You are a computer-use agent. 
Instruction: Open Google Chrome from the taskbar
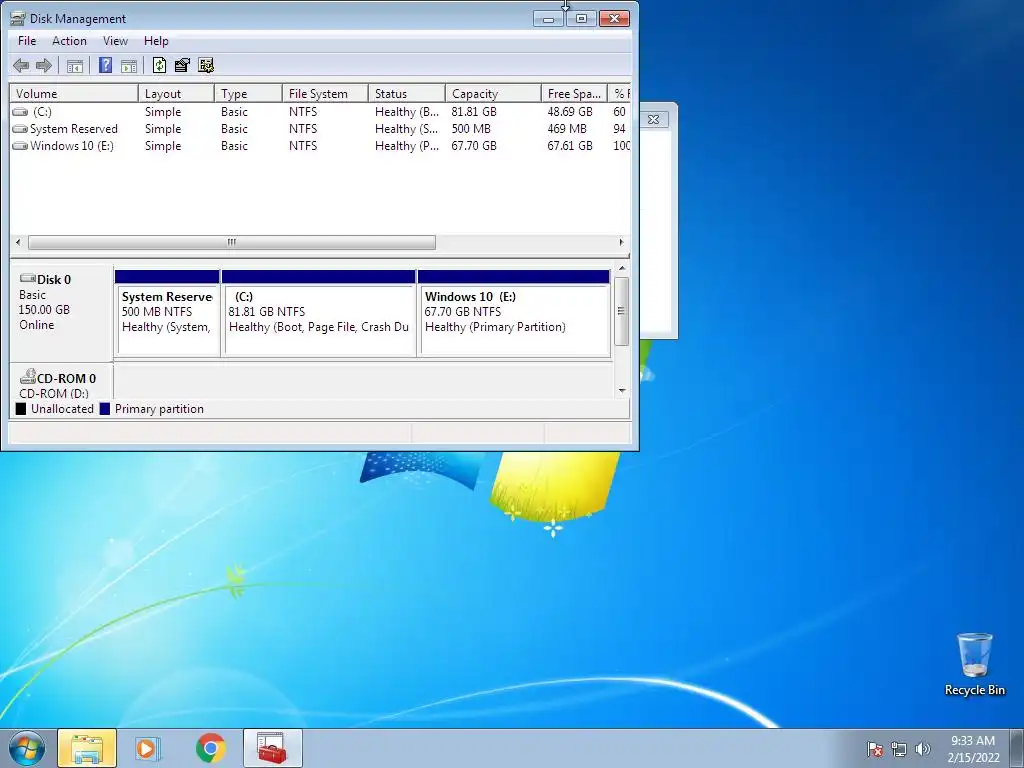210,748
